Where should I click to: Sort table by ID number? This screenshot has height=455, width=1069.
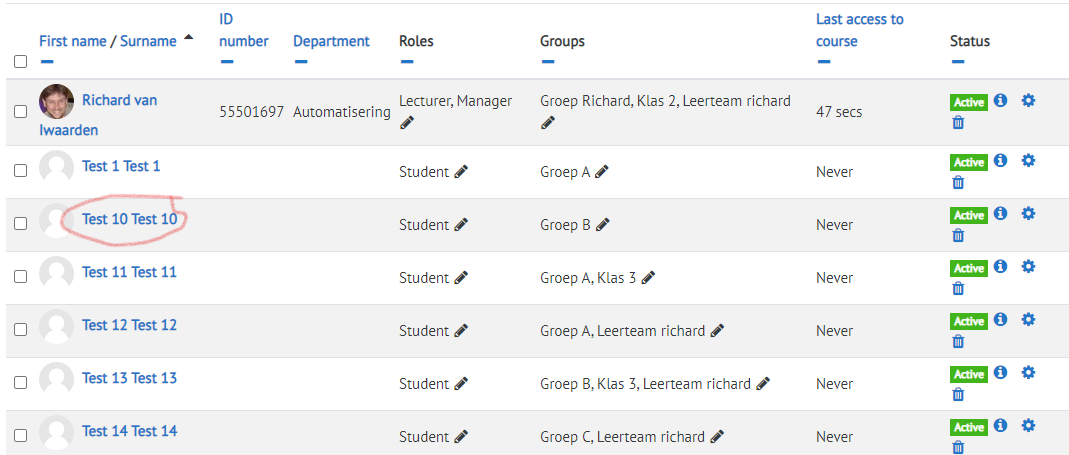coord(243,30)
